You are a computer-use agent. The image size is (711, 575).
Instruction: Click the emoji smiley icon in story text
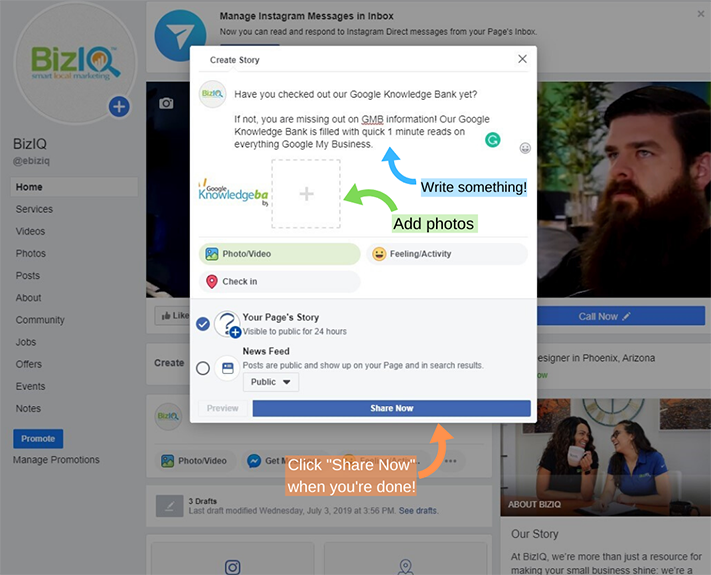[525, 148]
